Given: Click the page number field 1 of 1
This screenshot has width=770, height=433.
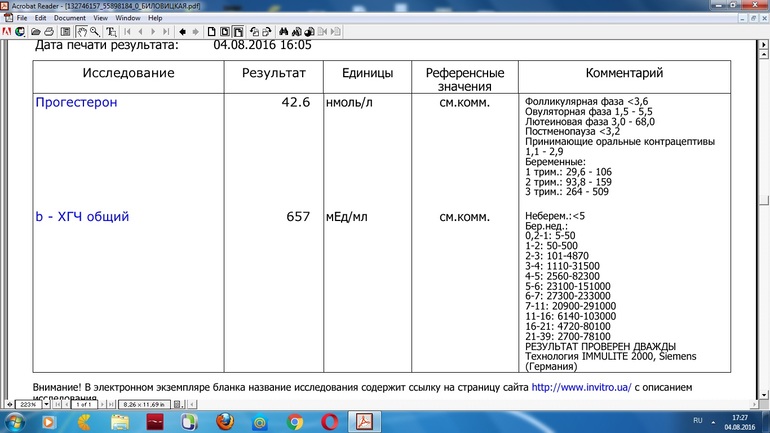Looking at the screenshot, I should [x=83, y=403].
